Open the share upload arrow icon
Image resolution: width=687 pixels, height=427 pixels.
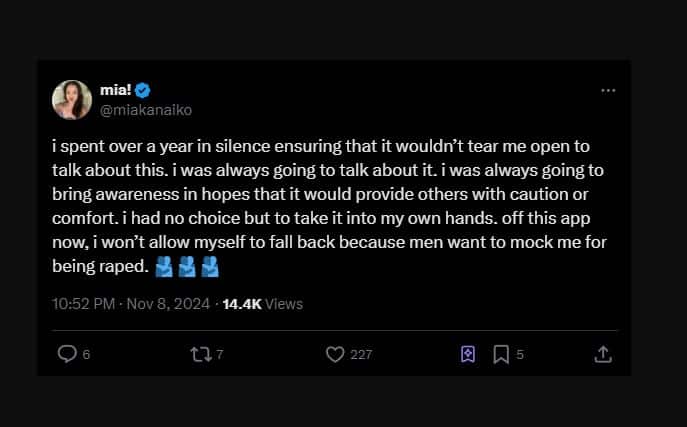603,354
